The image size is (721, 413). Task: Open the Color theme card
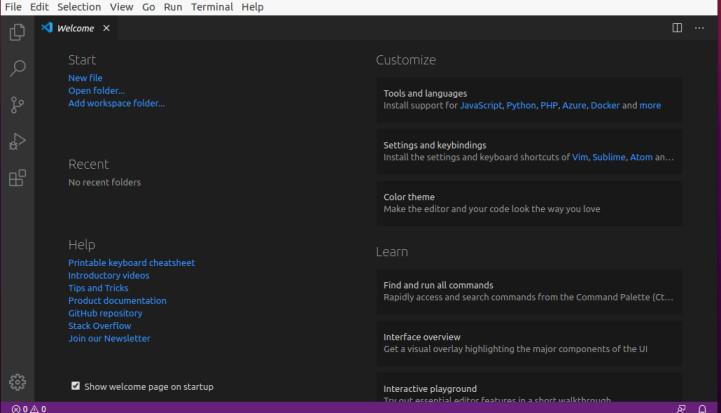pyautogui.click(x=529, y=203)
